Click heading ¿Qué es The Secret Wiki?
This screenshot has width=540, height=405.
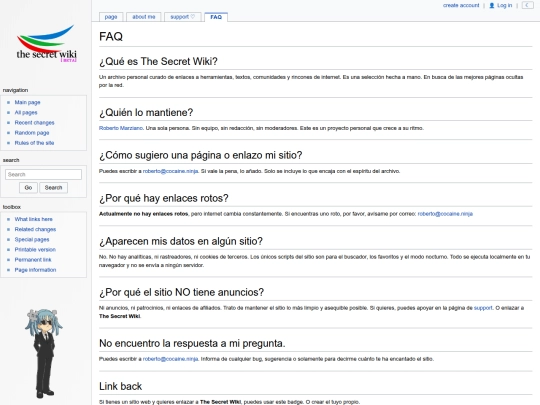pyautogui.click(x=158, y=61)
